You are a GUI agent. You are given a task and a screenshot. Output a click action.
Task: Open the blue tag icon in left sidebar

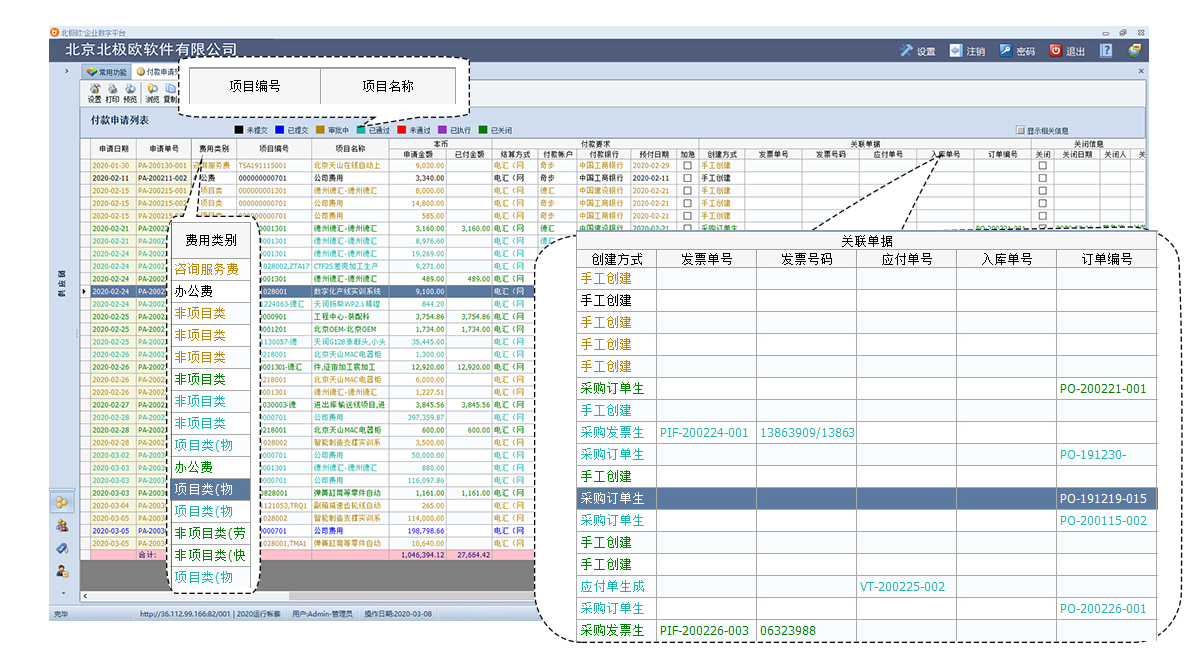pos(61,548)
